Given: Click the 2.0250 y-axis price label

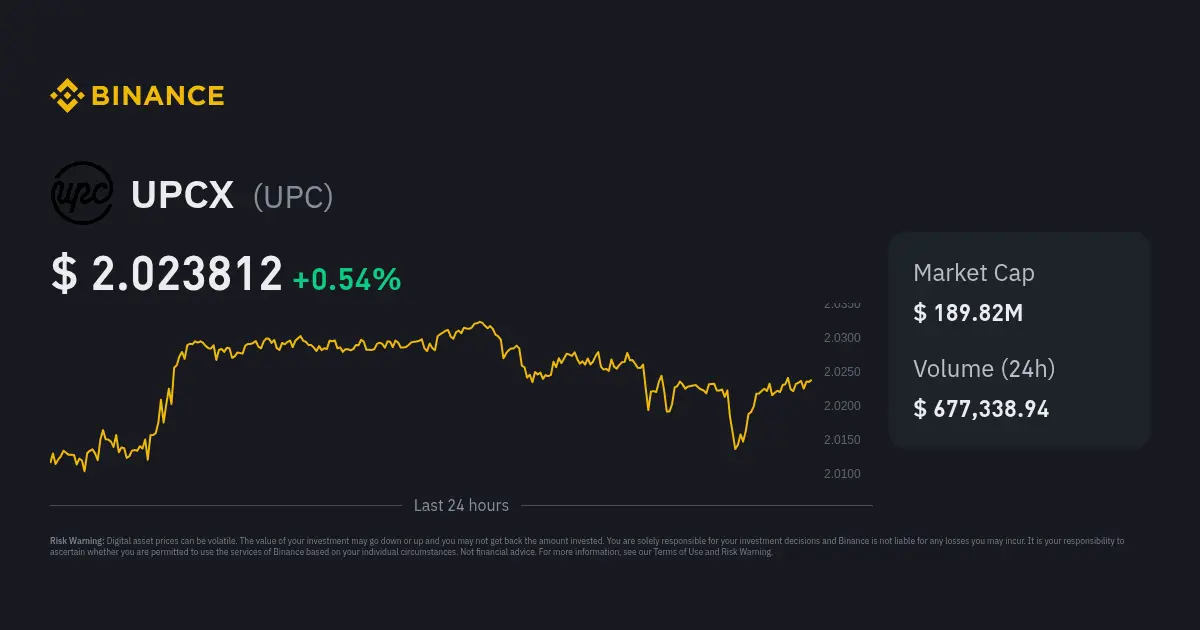Looking at the screenshot, I should coord(842,372).
